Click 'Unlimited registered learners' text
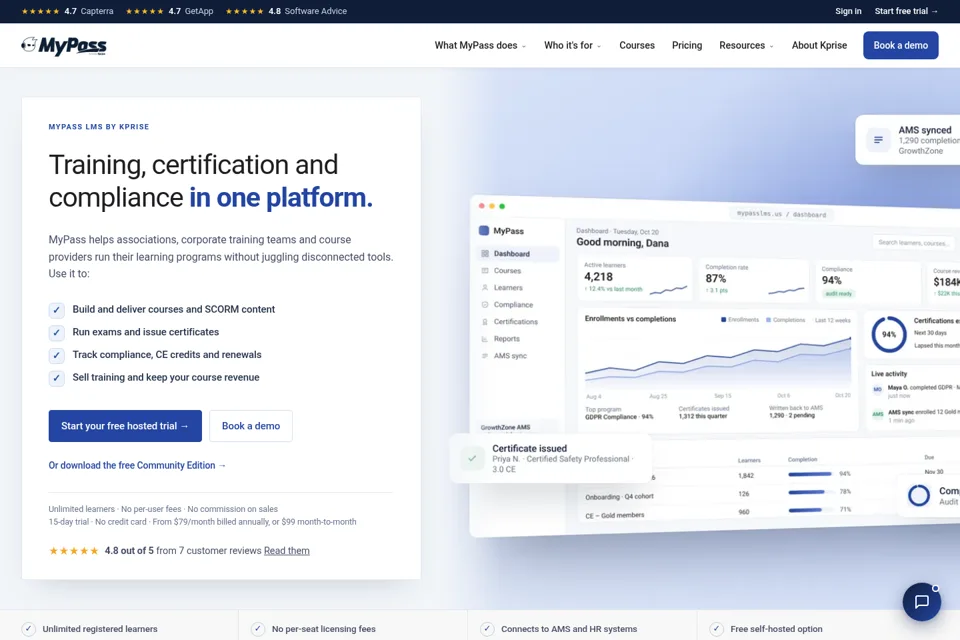The image size is (960, 640). (x=100, y=629)
